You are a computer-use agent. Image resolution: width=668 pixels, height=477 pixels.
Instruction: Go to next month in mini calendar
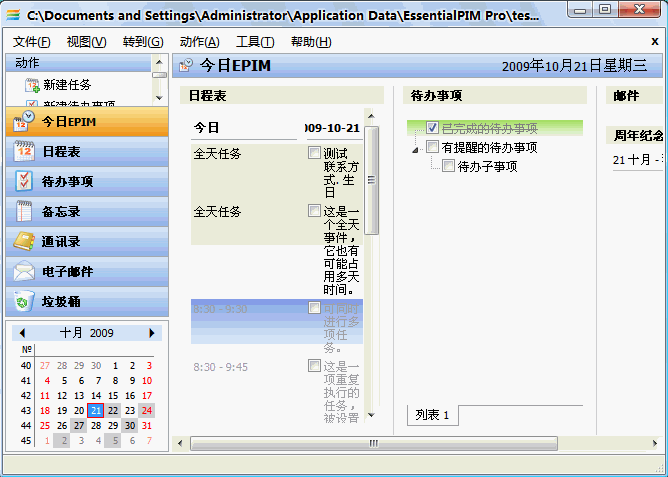click(x=152, y=333)
